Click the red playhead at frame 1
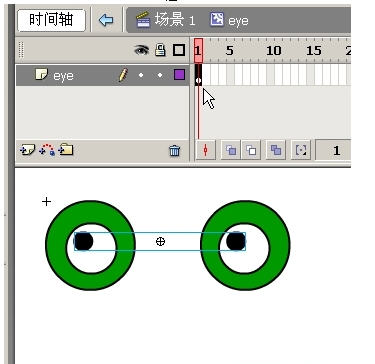 pos(198,50)
